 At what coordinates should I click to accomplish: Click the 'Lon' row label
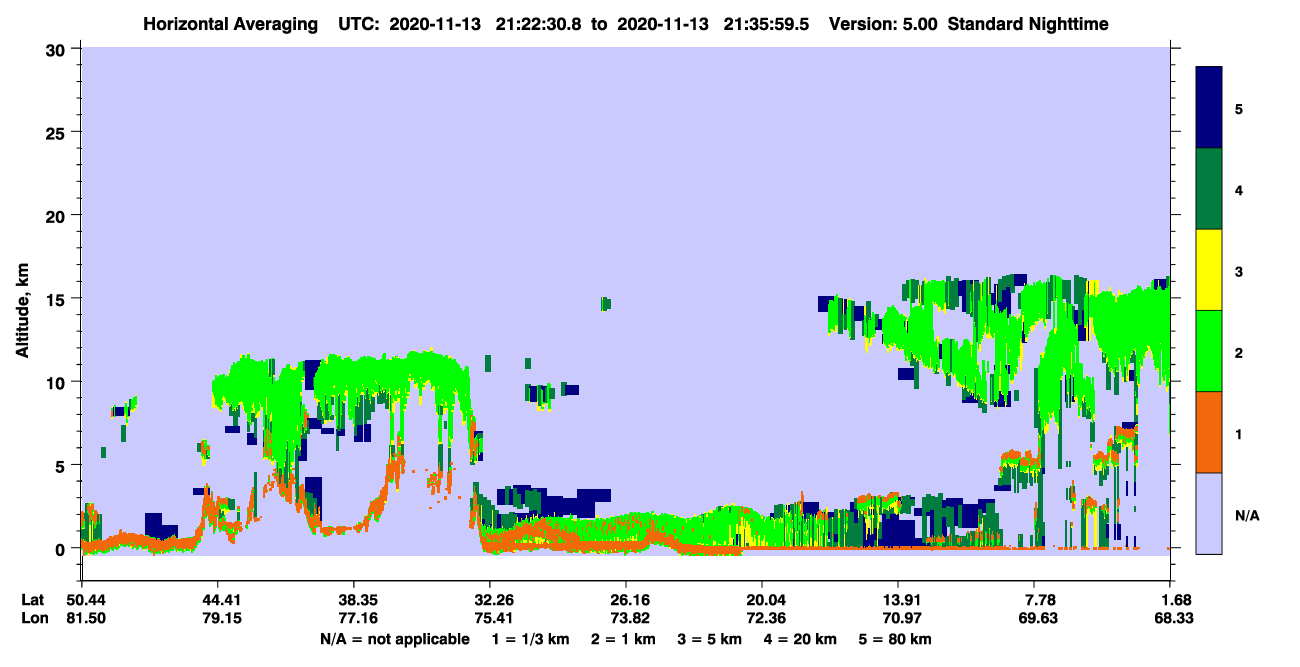pos(34,619)
